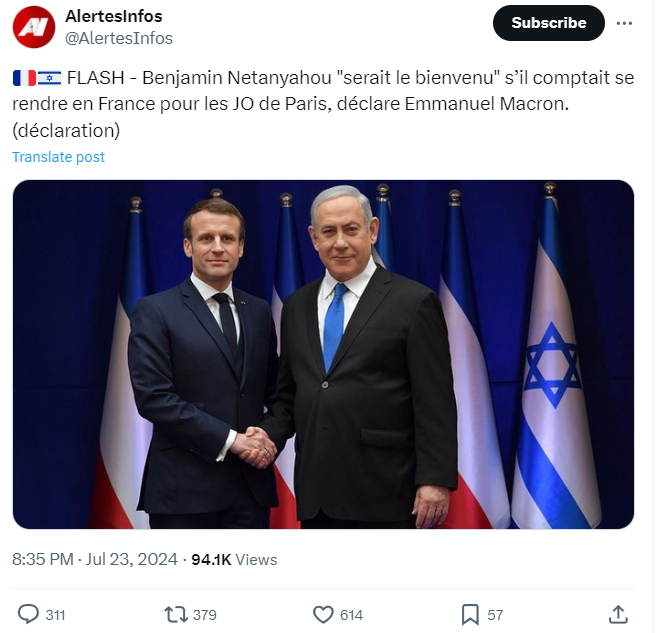This screenshot has height=633, width=657.
Task: Open the AlertesInfos profile avatar
Action: pyautogui.click(x=34, y=27)
